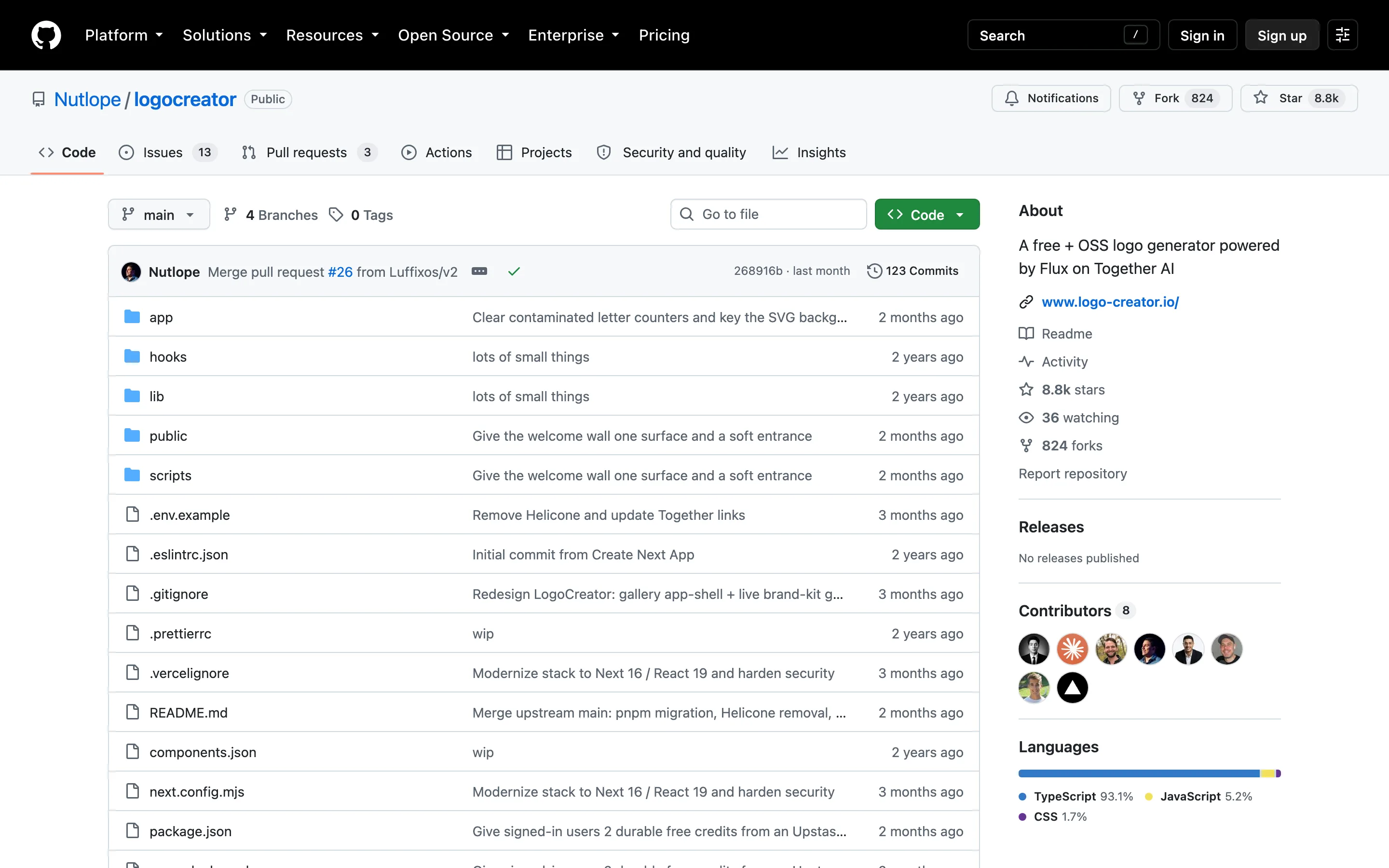Expand the Open Source dropdown menu
Screen dimensions: 1389x868
pos(453,35)
